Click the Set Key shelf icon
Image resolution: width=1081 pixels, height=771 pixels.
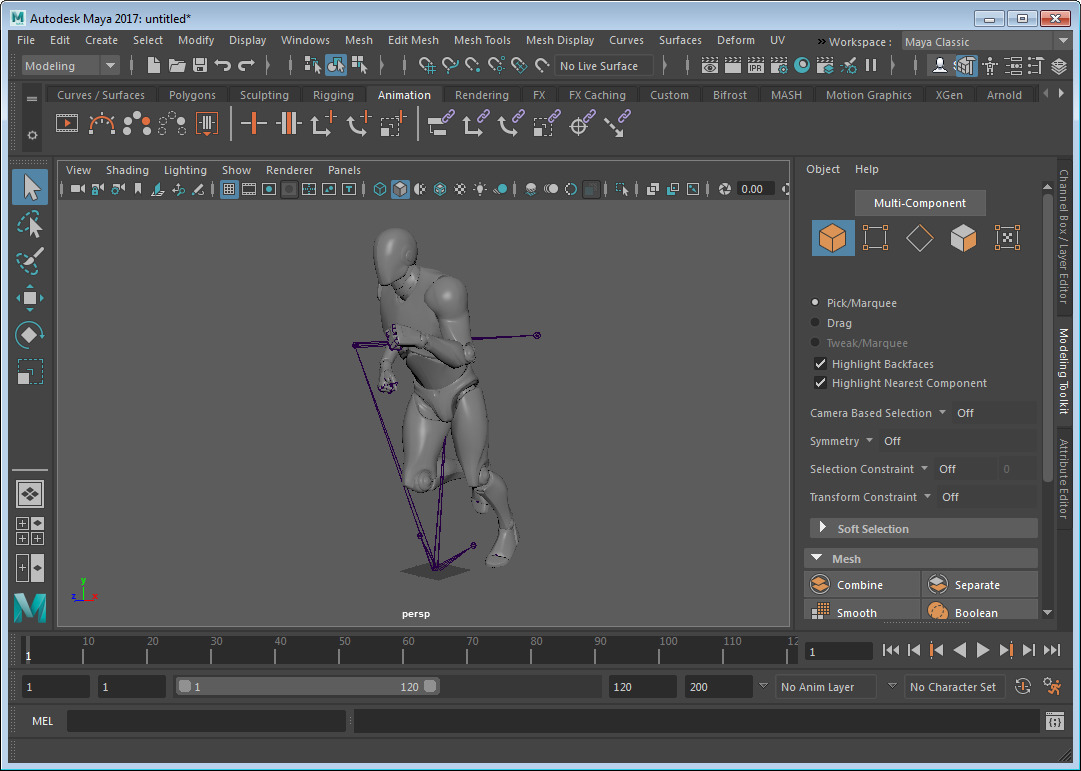[255, 124]
